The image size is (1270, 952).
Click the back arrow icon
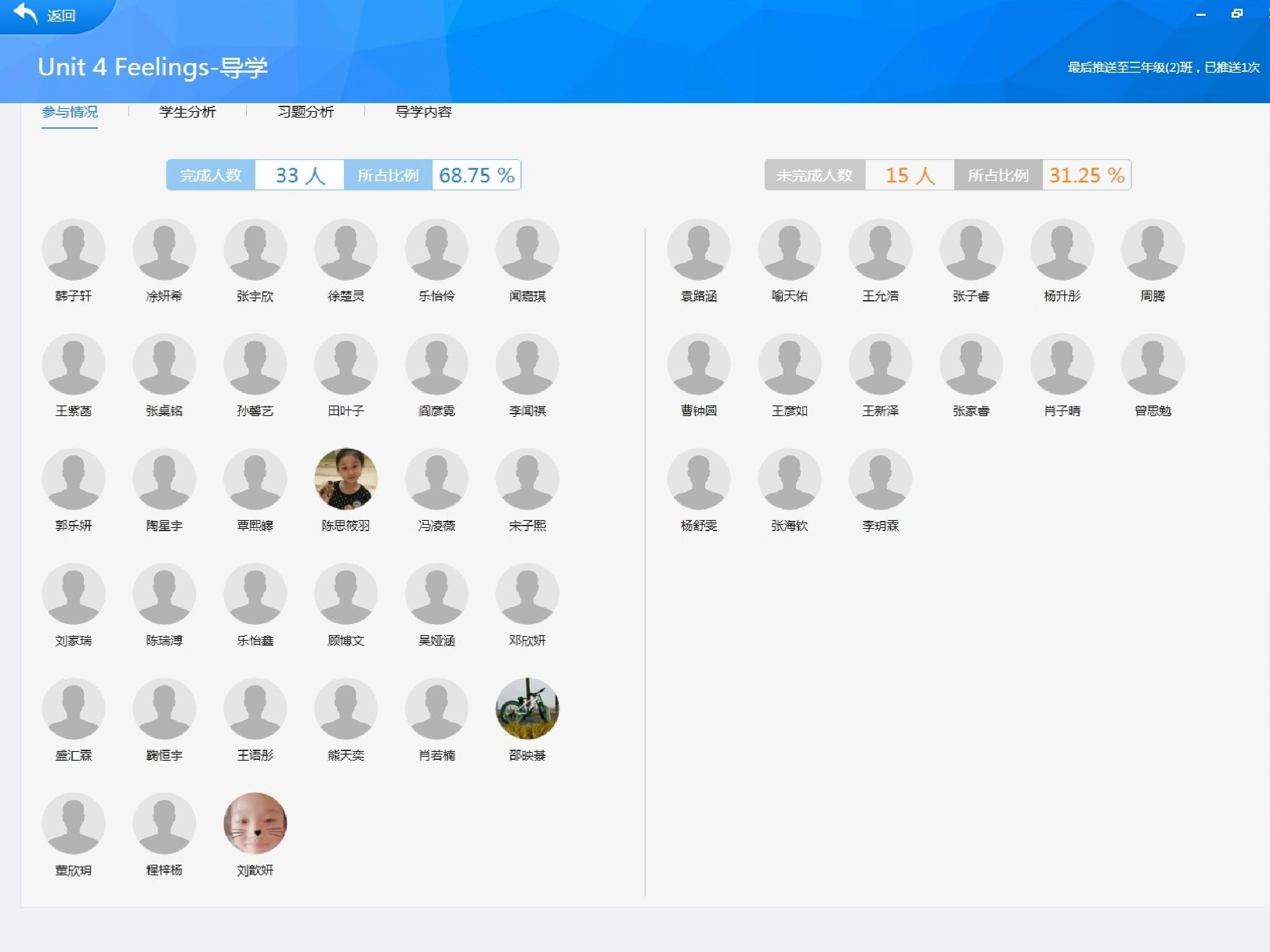pyautogui.click(x=25, y=13)
